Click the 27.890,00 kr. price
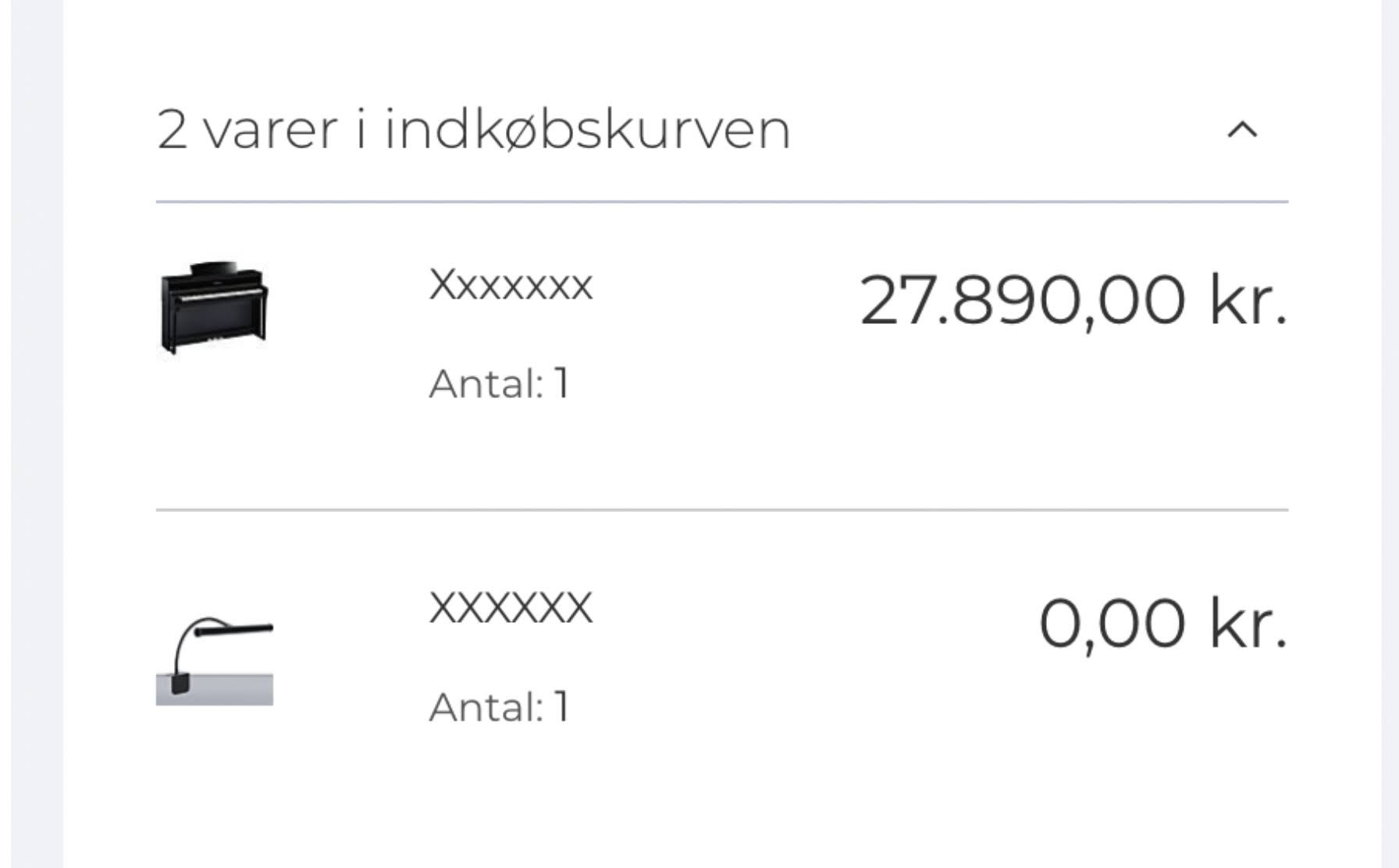Viewport: 1399px width, 868px height. click(x=1073, y=301)
